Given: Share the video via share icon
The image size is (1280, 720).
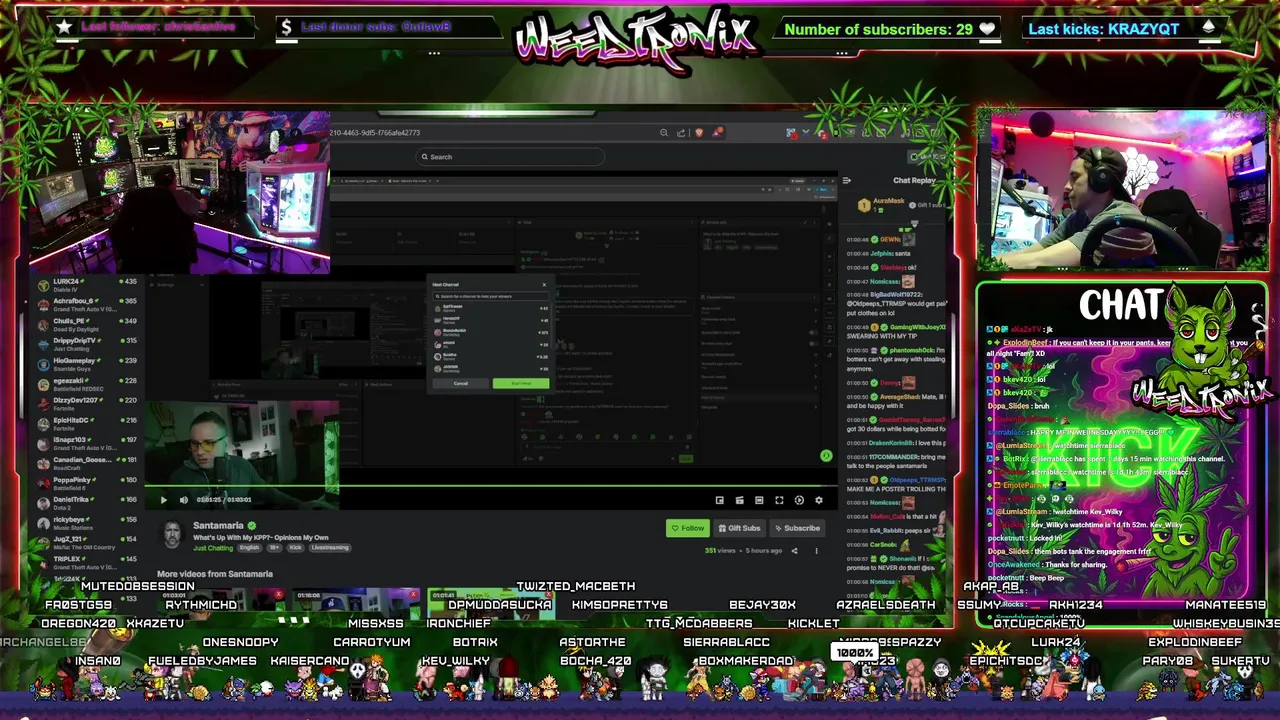Looking at the screenshot, I should coord(795,550).
